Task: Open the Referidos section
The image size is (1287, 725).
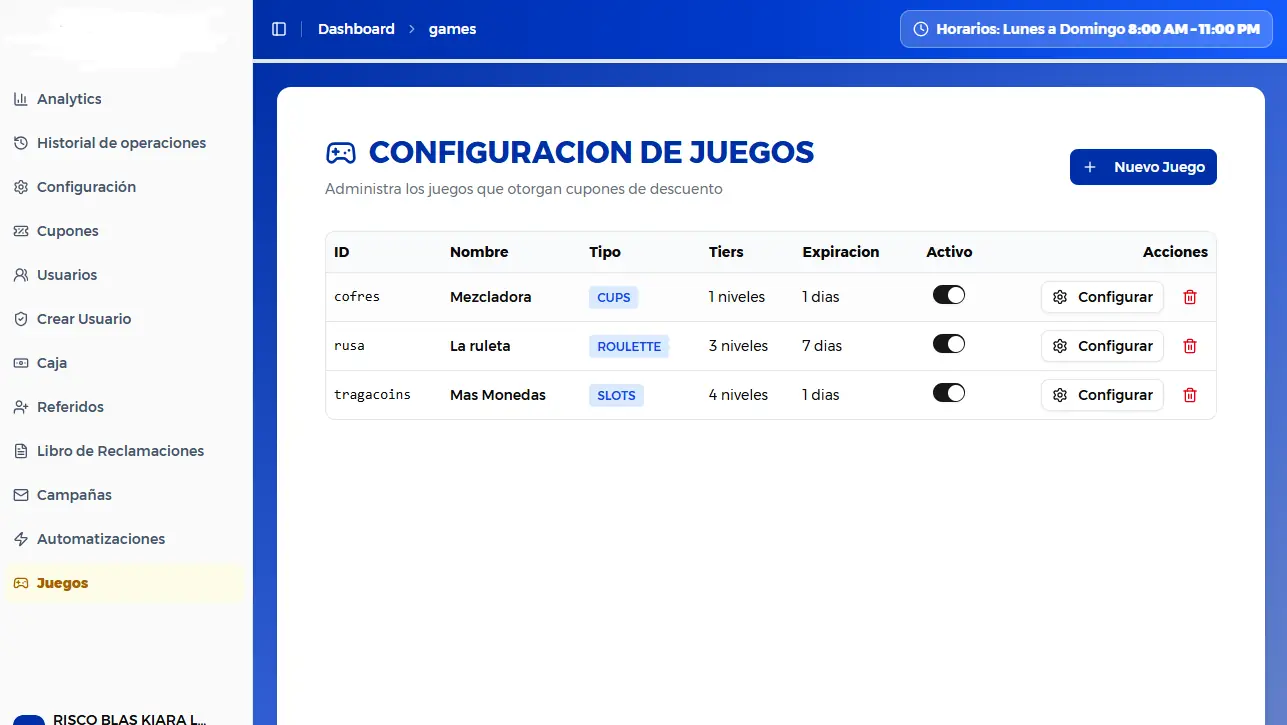Action: click(125, 407)
